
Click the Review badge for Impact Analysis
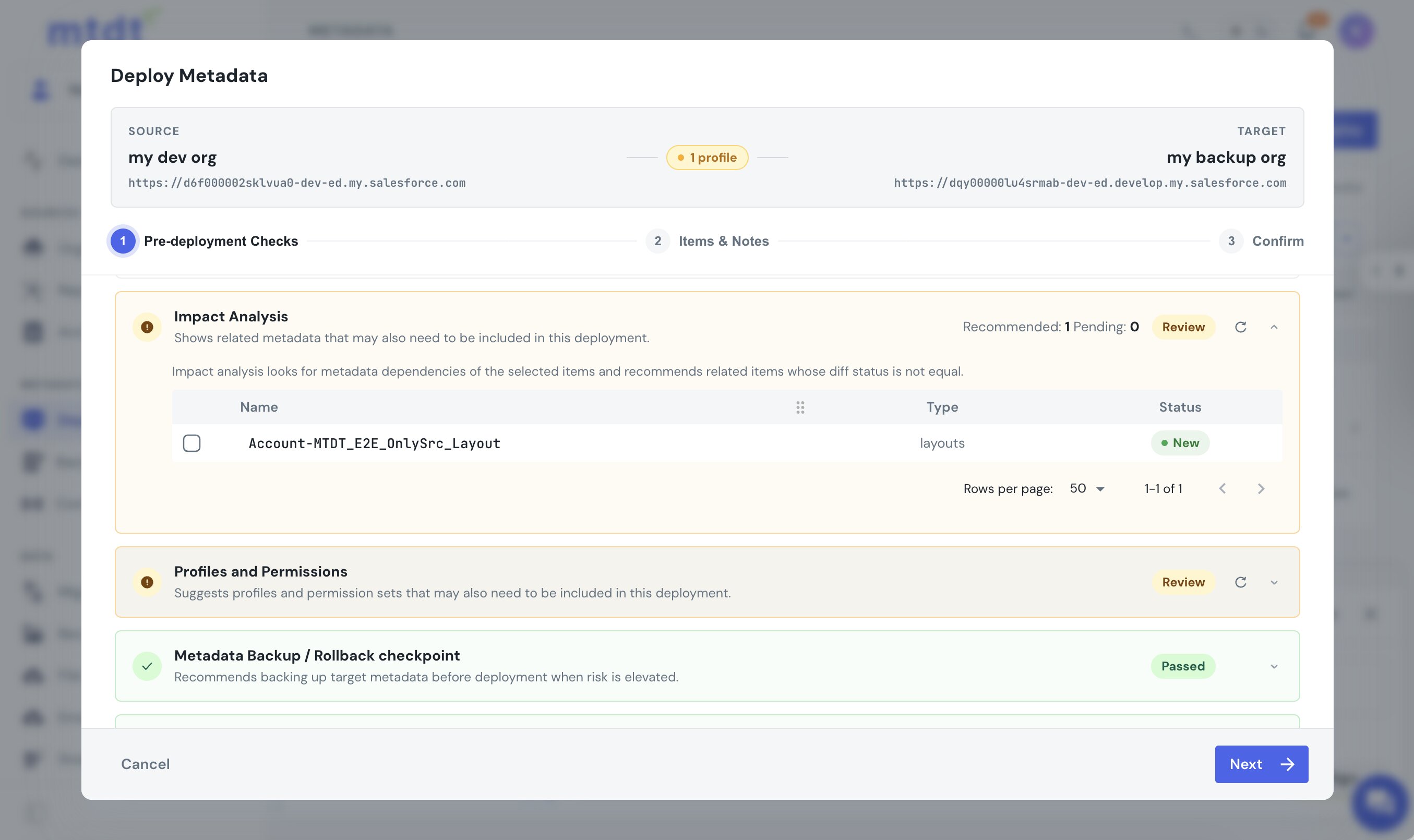click(x=1183, y=327)
